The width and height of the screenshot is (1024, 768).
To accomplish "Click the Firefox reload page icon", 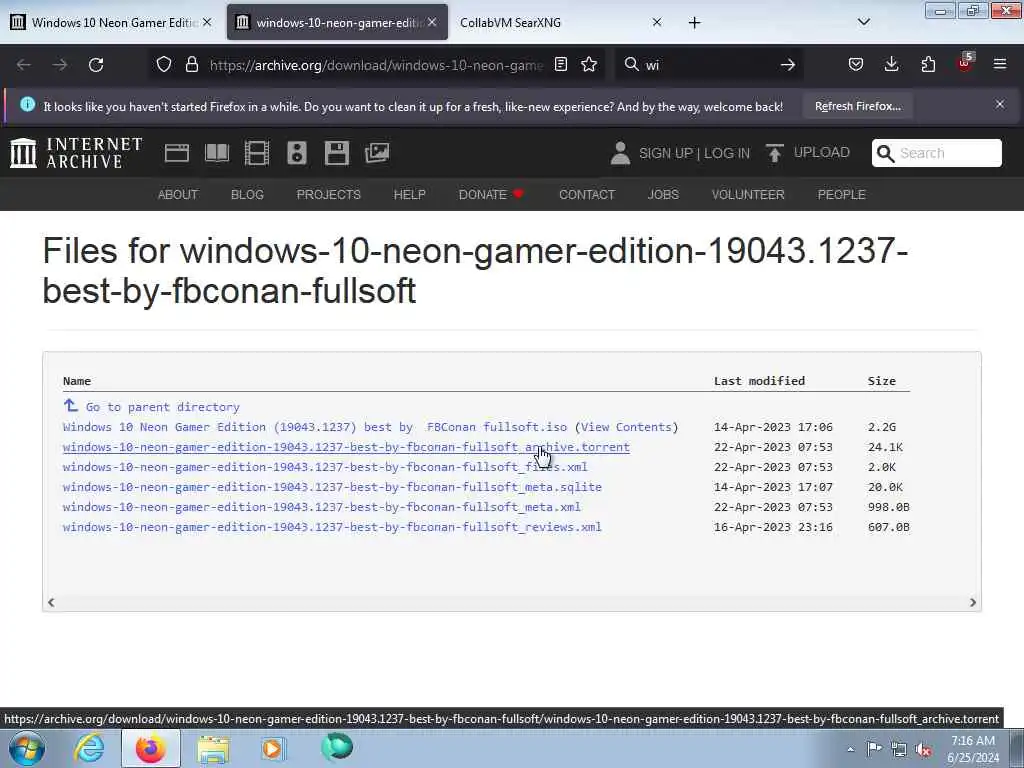I will click(96, 65).
